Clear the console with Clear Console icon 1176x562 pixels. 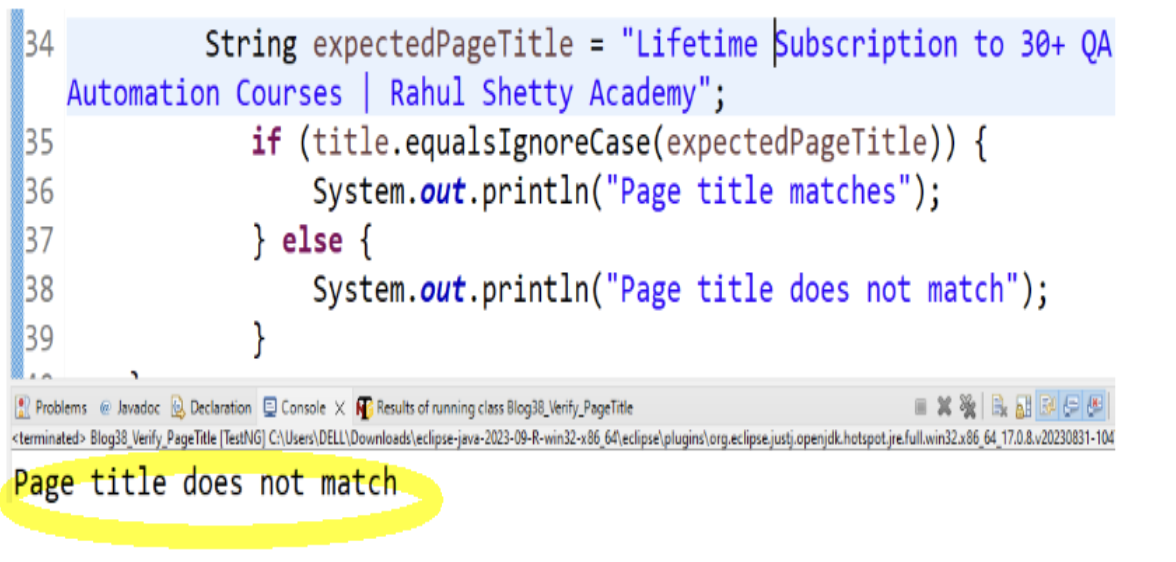pyautogui.click(x=998, y=407)
